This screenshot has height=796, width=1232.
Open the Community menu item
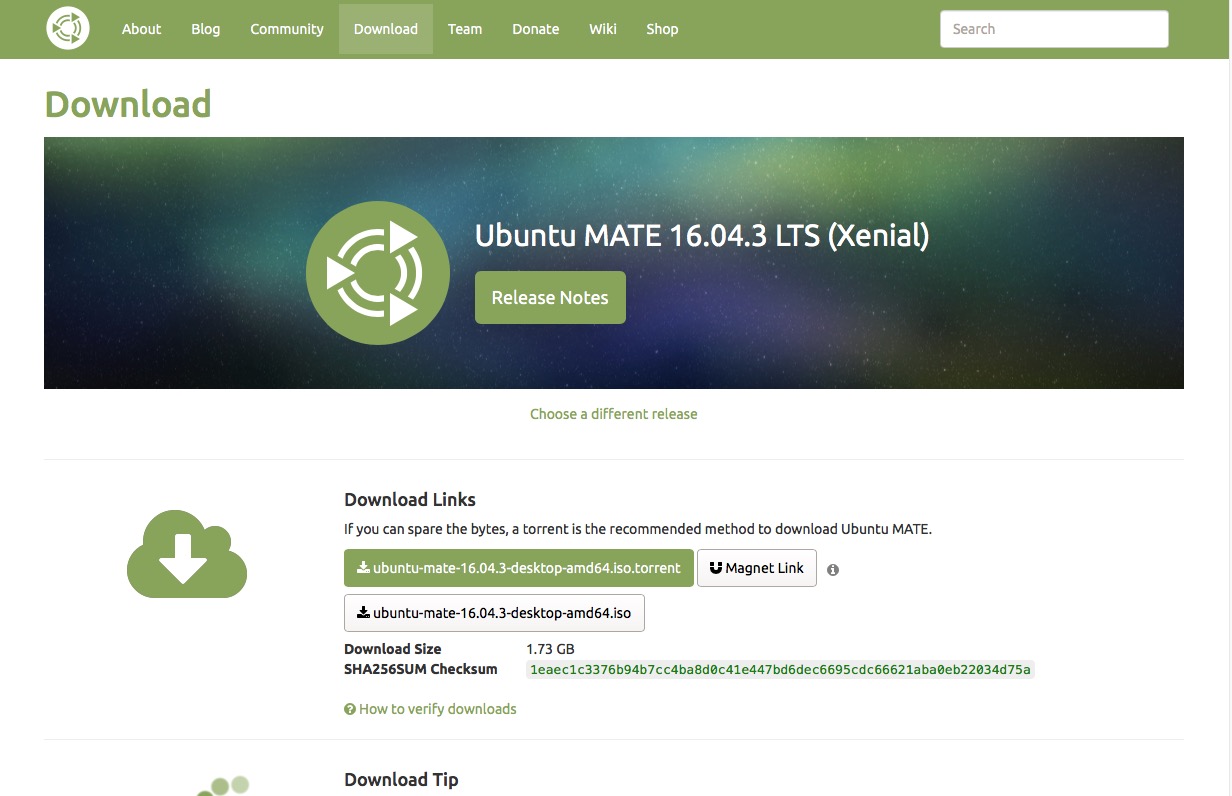pyautogui.click(x=287, y=29)
